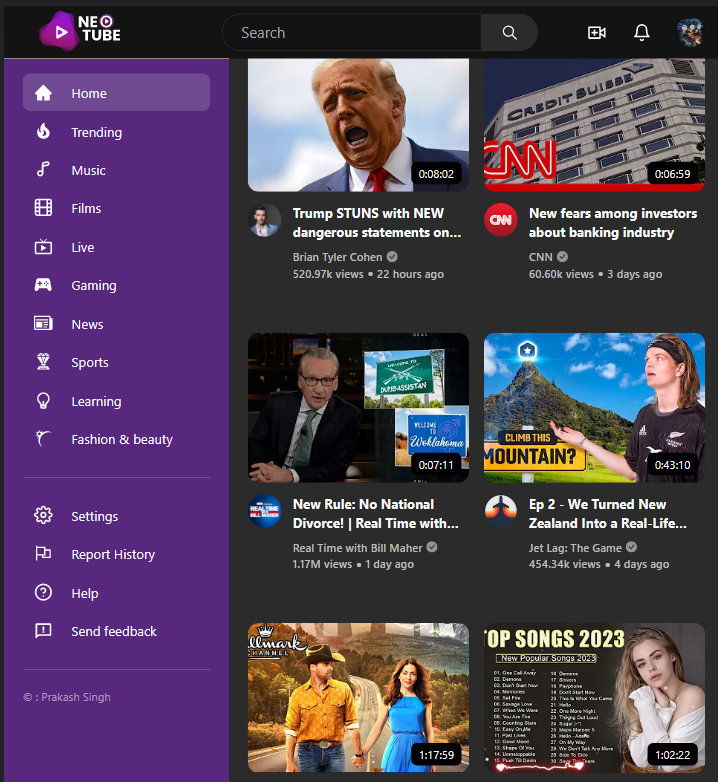Click the Send feedback icon
The height and width of the screenshot is (782, 718).
[x=43, y=631]
